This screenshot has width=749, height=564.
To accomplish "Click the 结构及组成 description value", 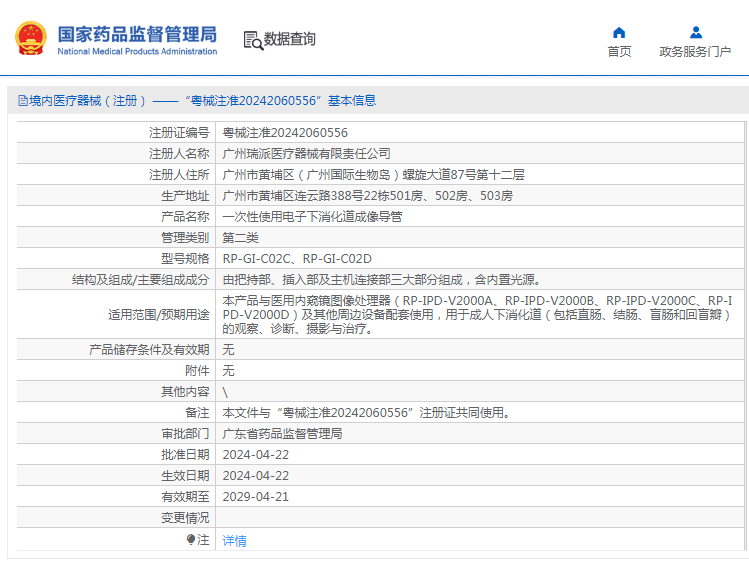I will coord(381,280).
